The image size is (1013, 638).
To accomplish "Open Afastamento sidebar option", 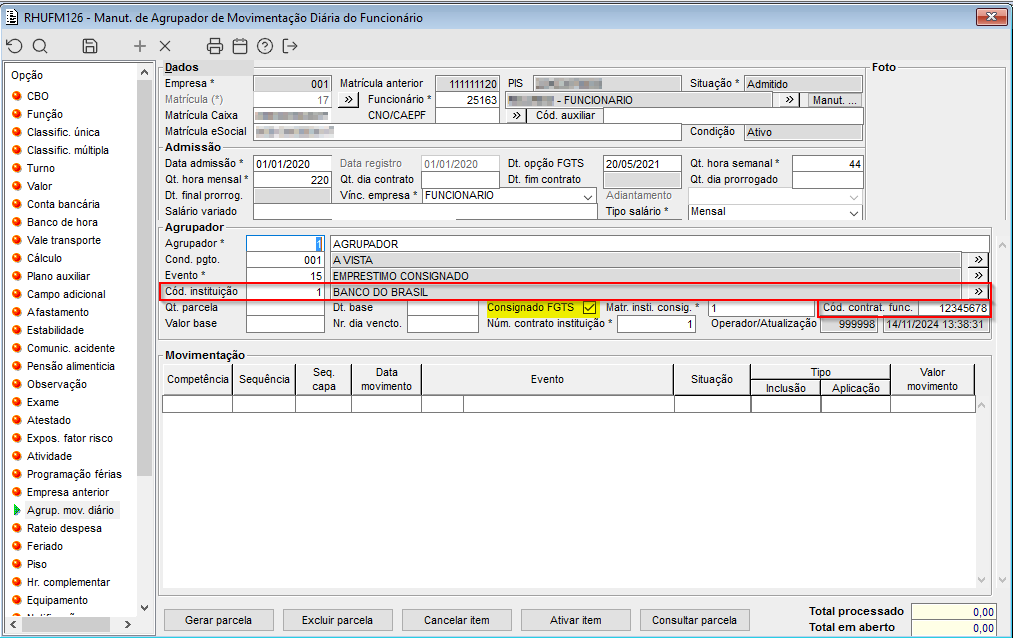I will [x=58, y=312].
